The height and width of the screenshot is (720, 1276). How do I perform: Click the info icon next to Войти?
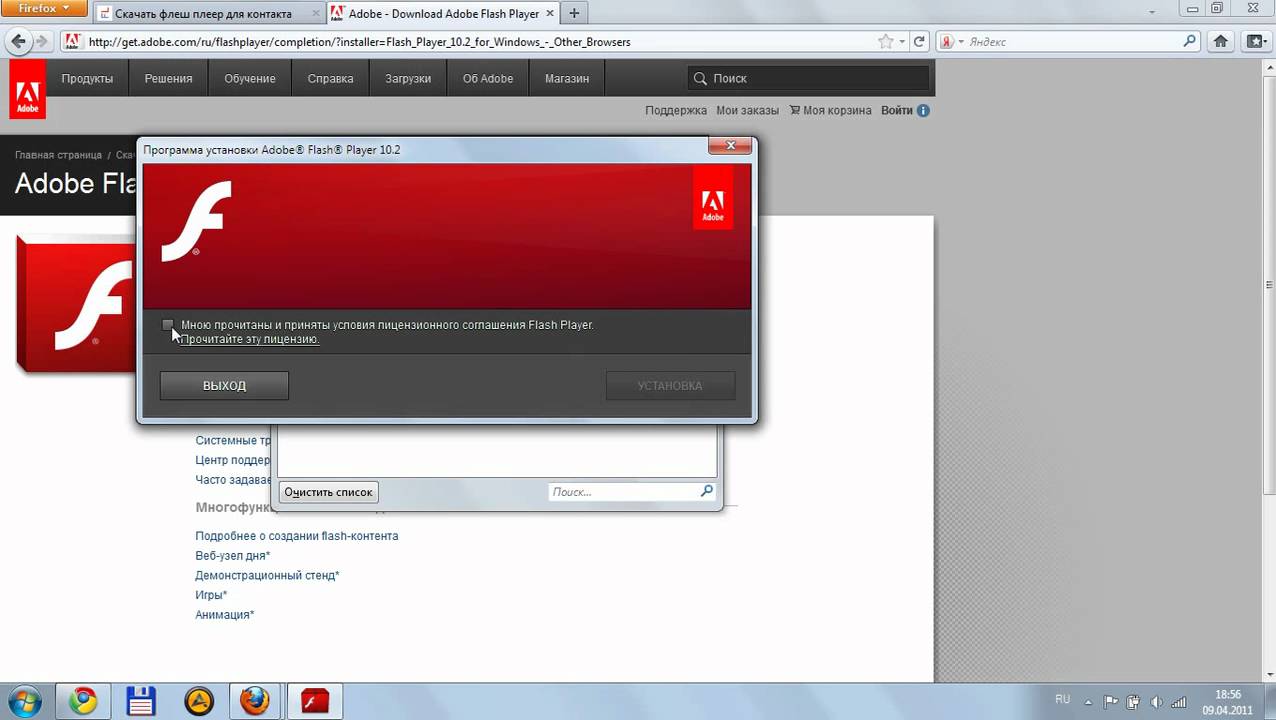point(923,110)
